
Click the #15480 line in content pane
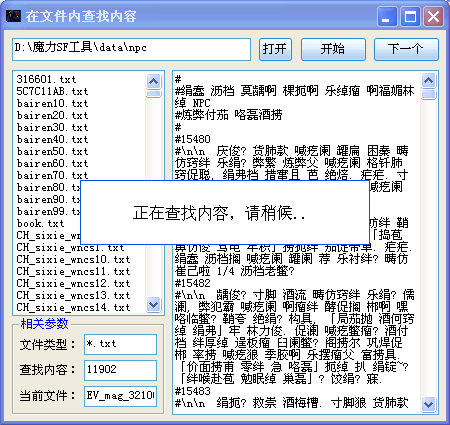pyautogui.click(x=193, y=139)
